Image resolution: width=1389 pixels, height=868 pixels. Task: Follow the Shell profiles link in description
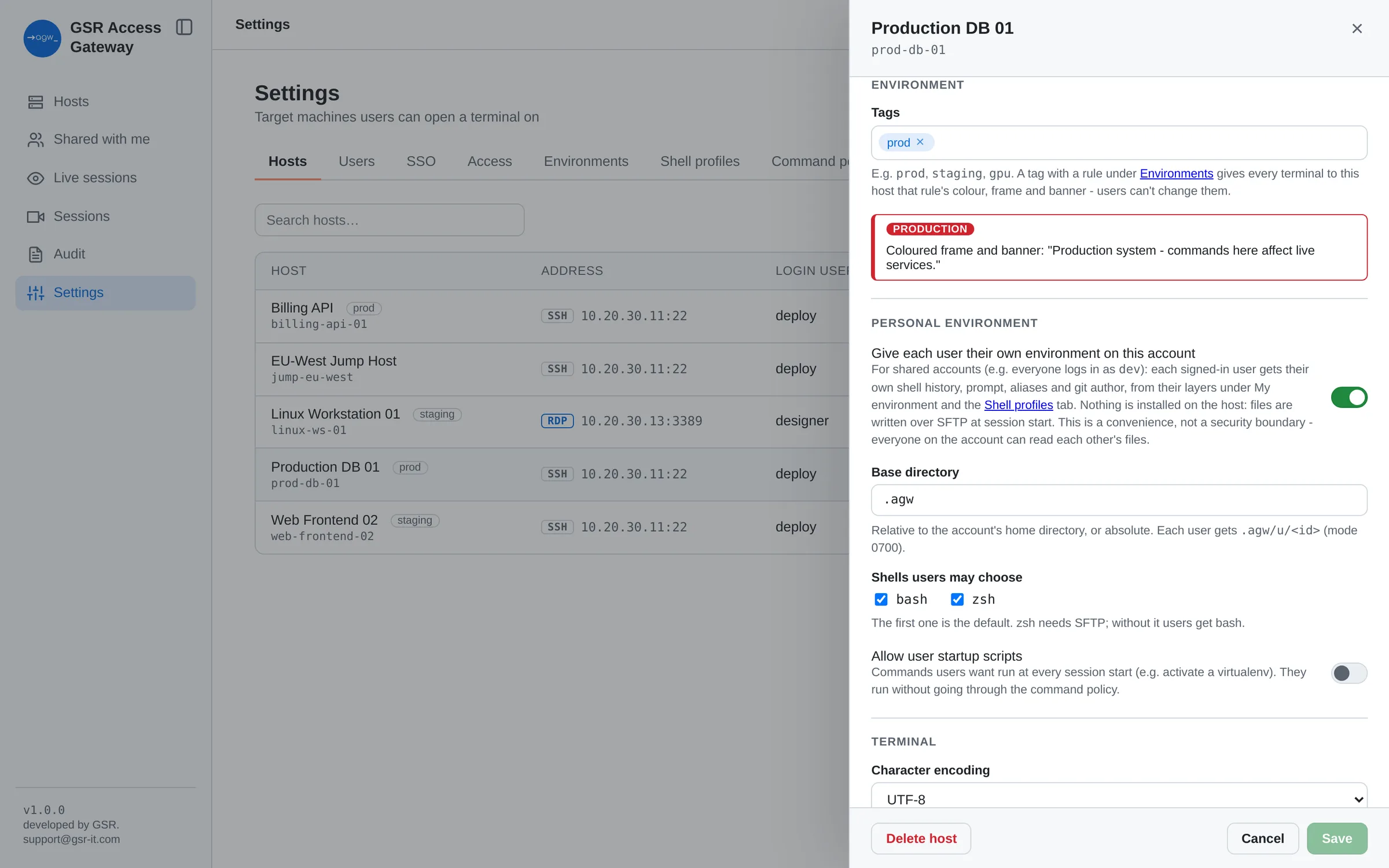coord(1019,405)
